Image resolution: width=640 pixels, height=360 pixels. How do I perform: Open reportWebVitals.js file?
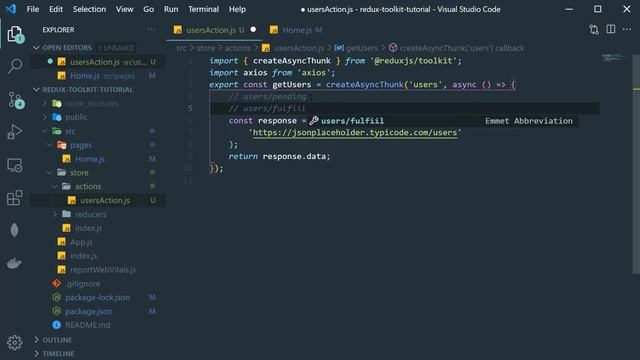[98, 270]
